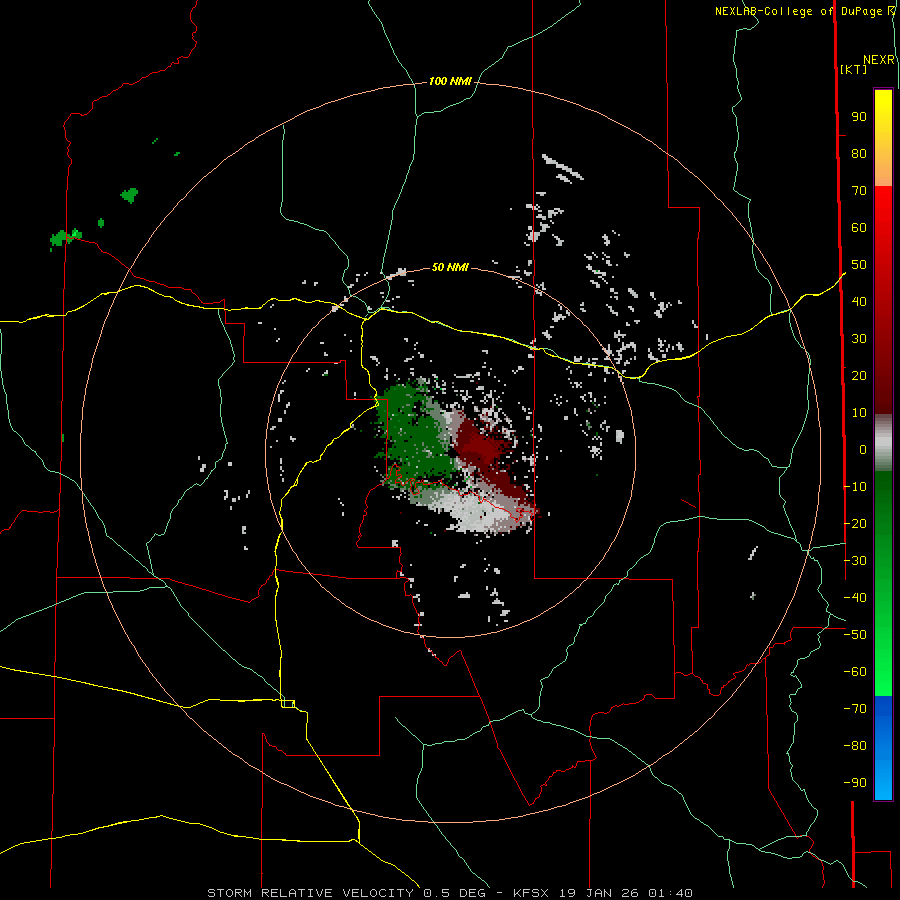Click the 90 value on the velocity scale
900x900 pixels.
tap(859, 117)
